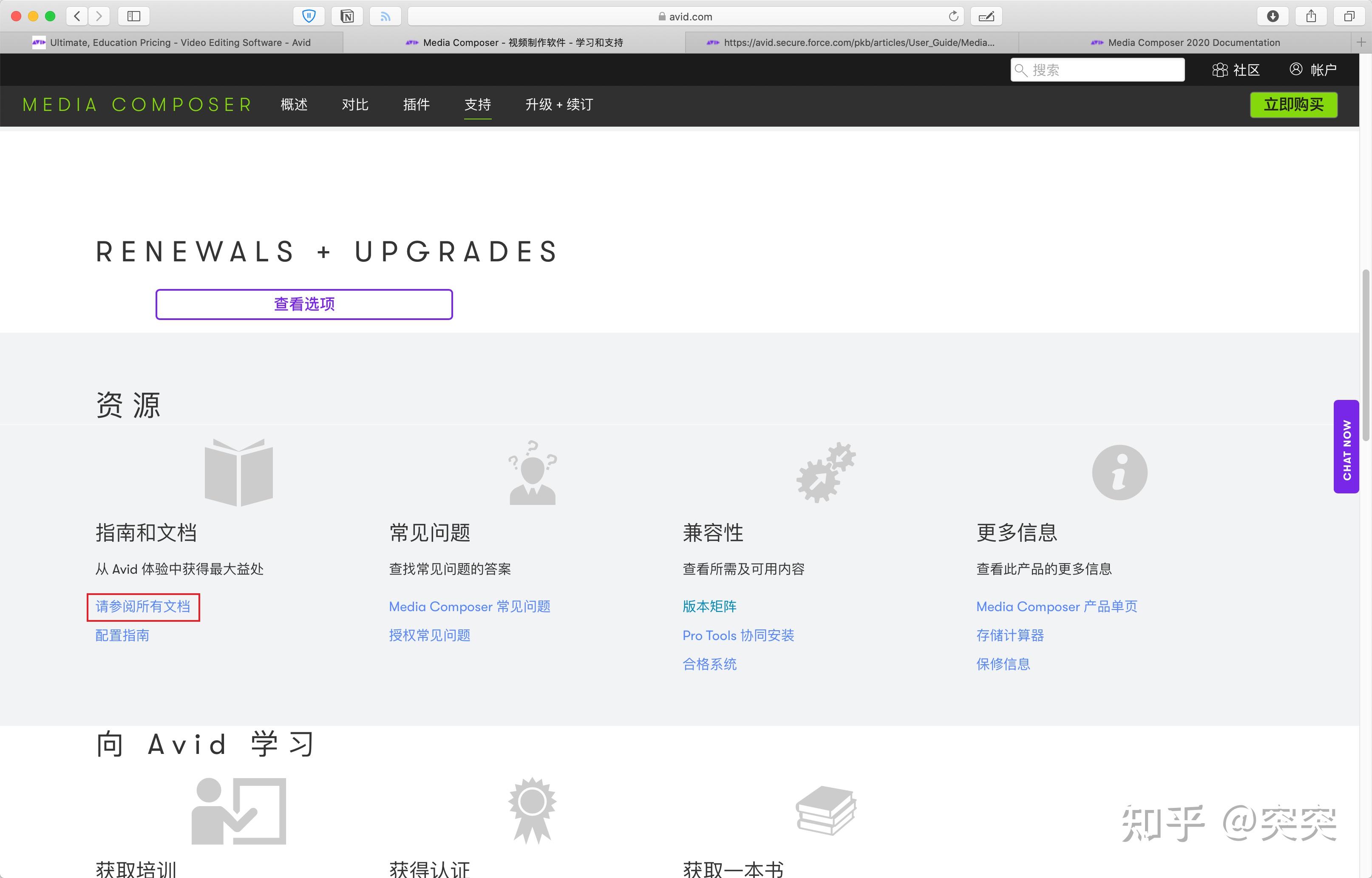The image size is (1372, 878).
Task: Open tab overview button
Action: coord(1349,16)
